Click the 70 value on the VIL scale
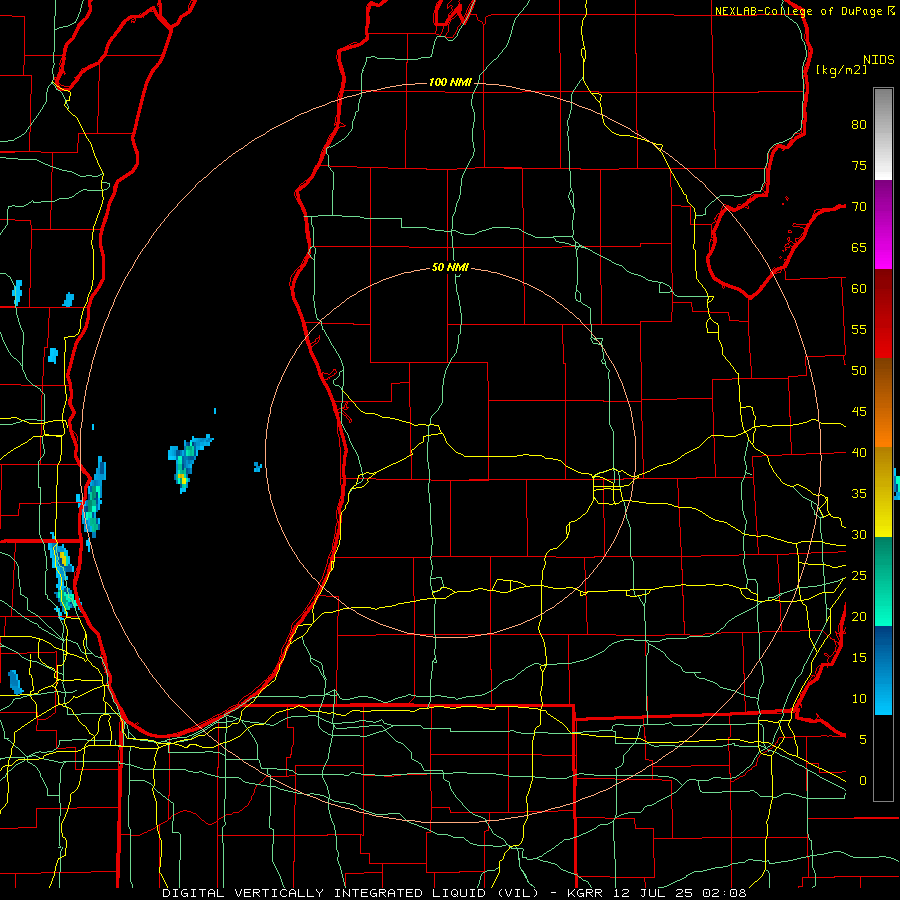900x900 pixels. pos(859,207)
